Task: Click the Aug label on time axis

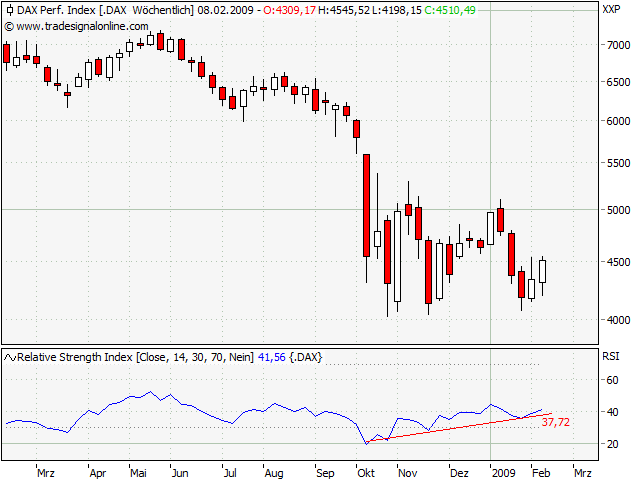Action: (274, 473)
